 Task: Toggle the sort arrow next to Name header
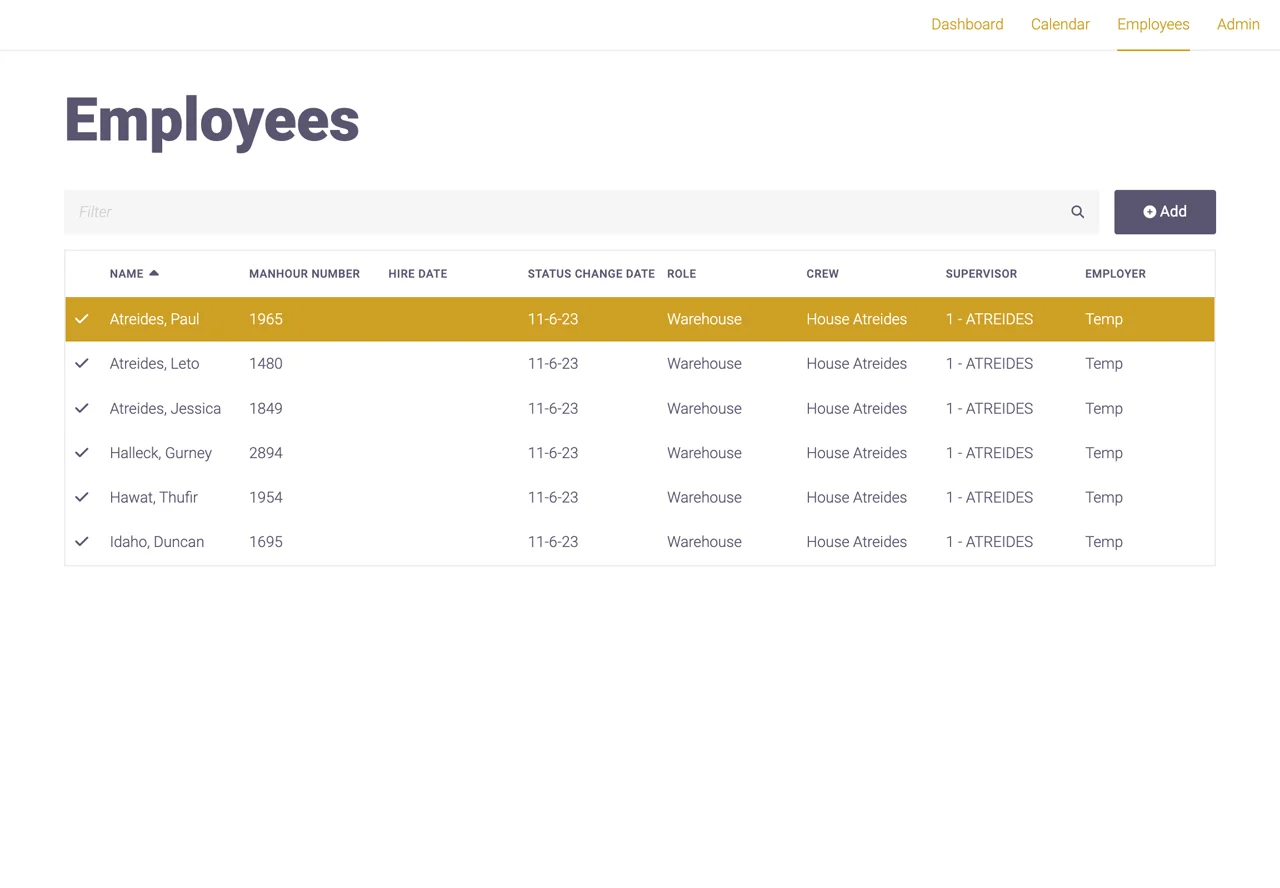click(154, 273)
